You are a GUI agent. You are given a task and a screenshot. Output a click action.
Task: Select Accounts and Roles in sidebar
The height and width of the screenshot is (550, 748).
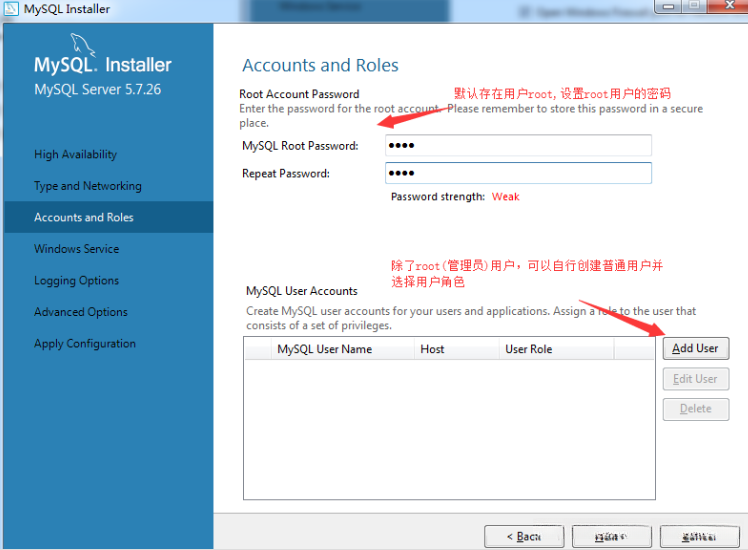tap(109, 217)
